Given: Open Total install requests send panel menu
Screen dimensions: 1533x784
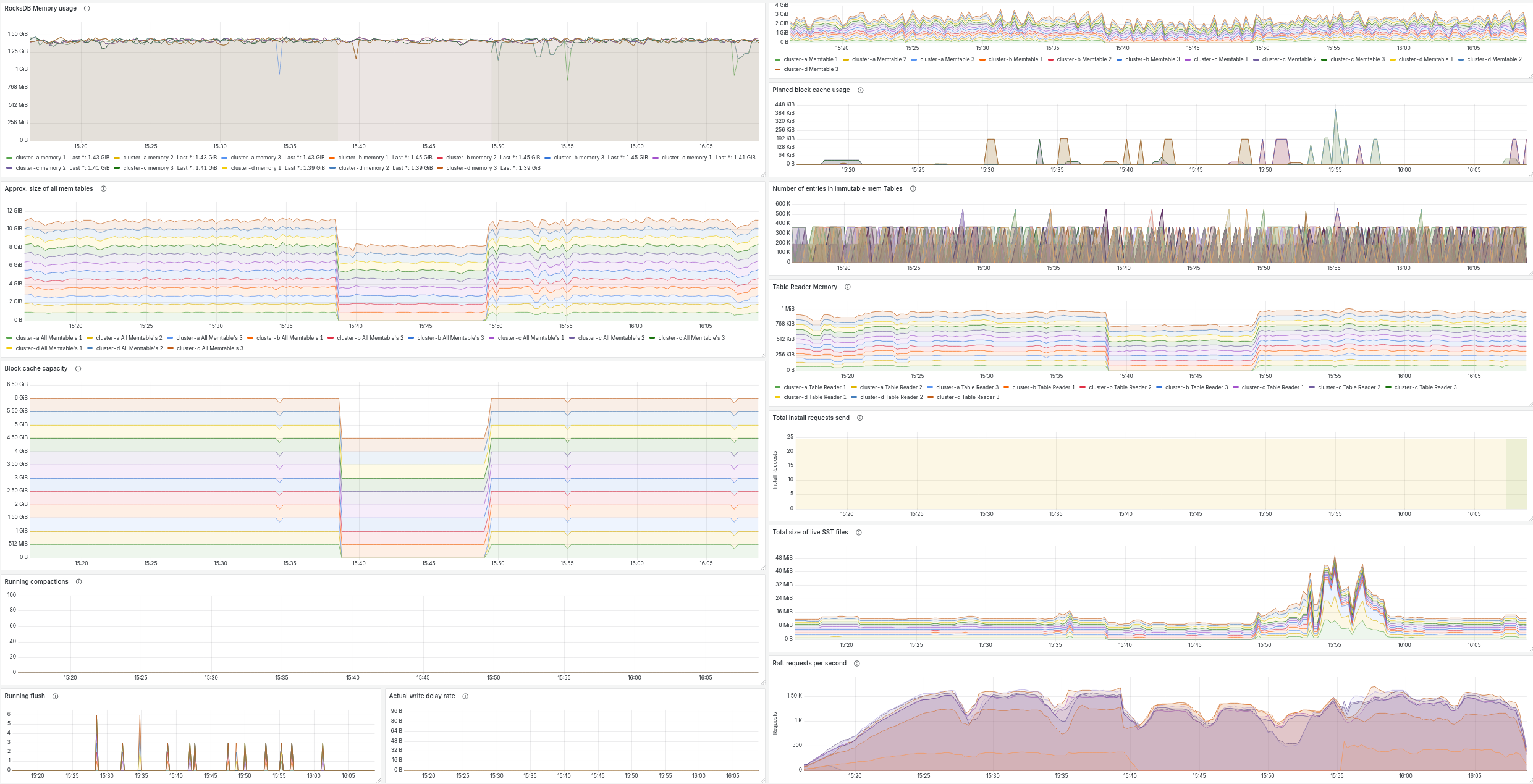Looking at the screenshot, I should (811, 418).
